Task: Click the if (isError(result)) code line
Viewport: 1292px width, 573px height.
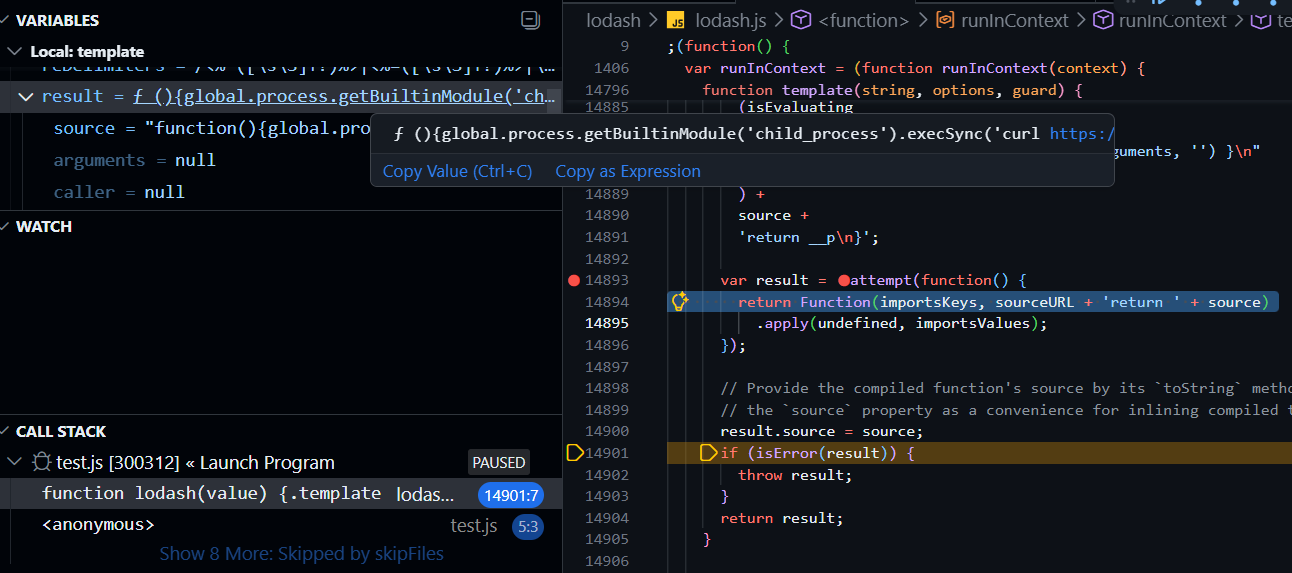Action: (817, 453)
